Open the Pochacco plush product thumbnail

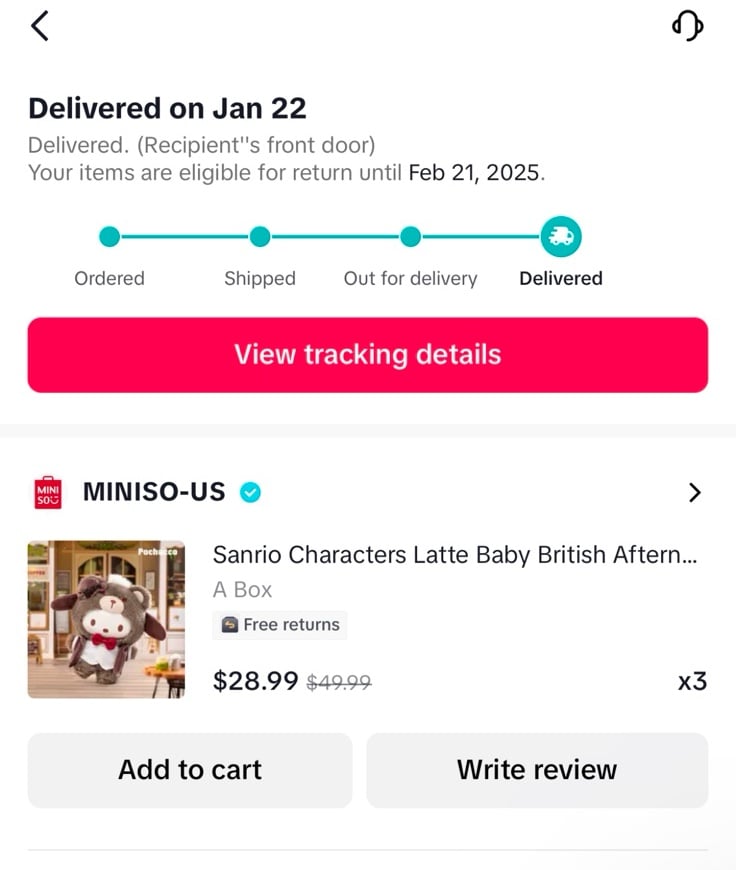tap(107, 619)
